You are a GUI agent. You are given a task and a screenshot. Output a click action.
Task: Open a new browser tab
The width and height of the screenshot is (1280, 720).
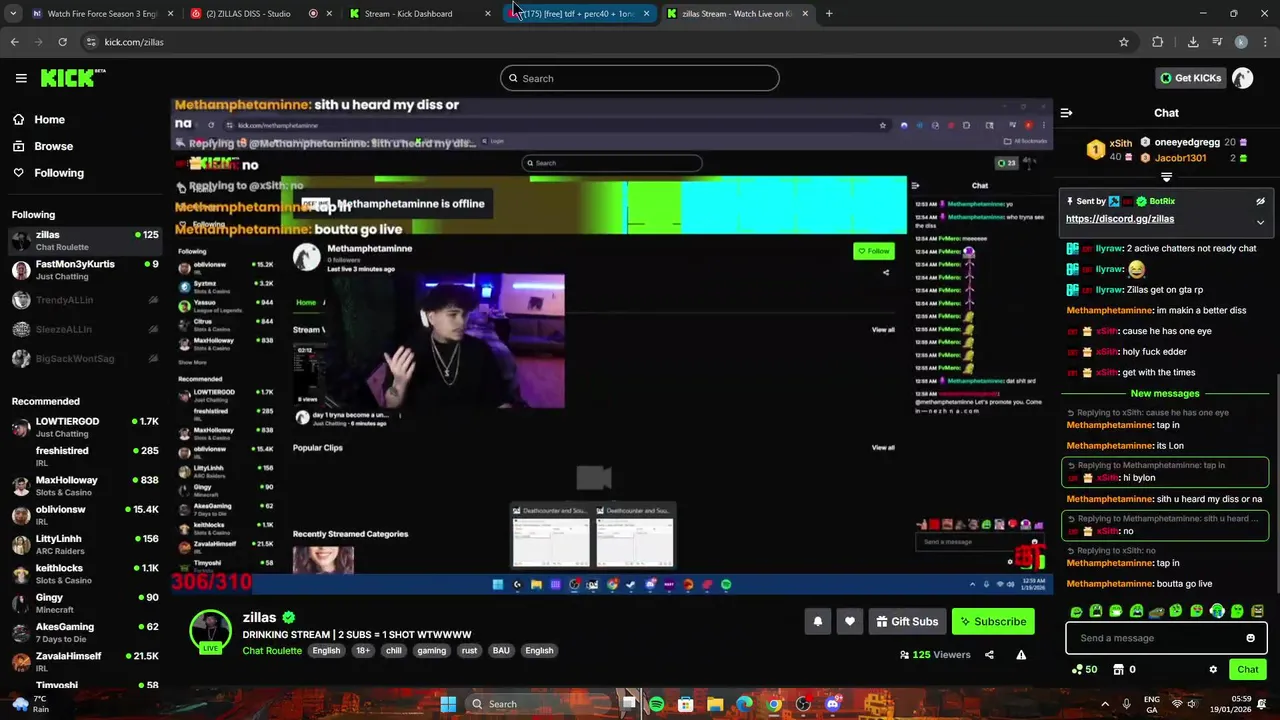click(x=829, y=14)
